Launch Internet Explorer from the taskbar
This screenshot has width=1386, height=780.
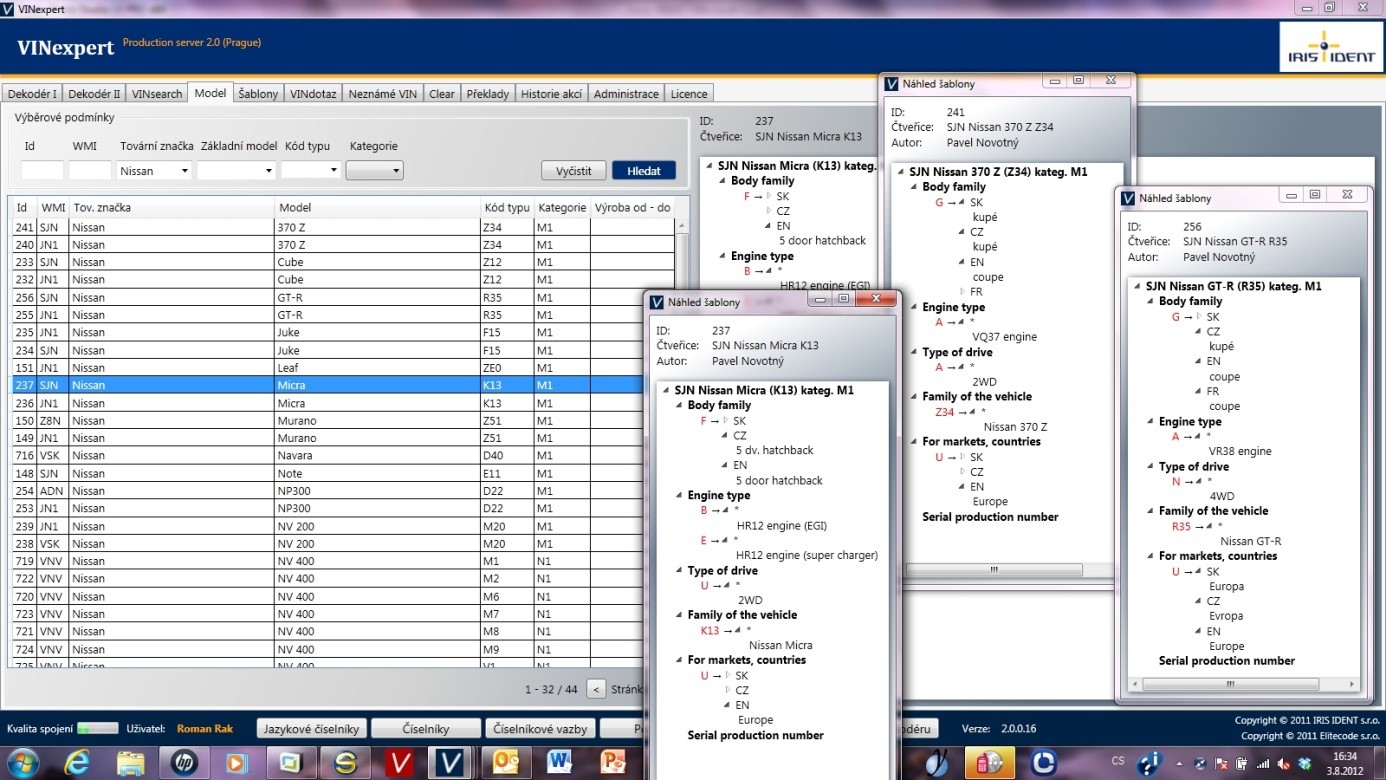click(x=76, y=763)
